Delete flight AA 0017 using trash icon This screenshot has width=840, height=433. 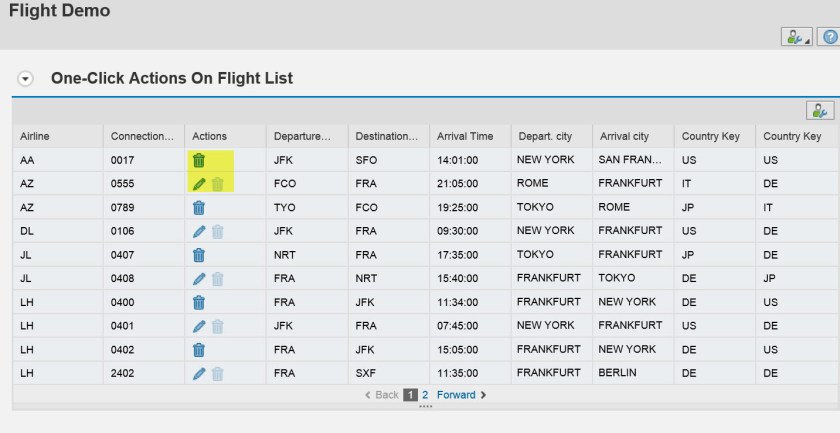point(199,160)
